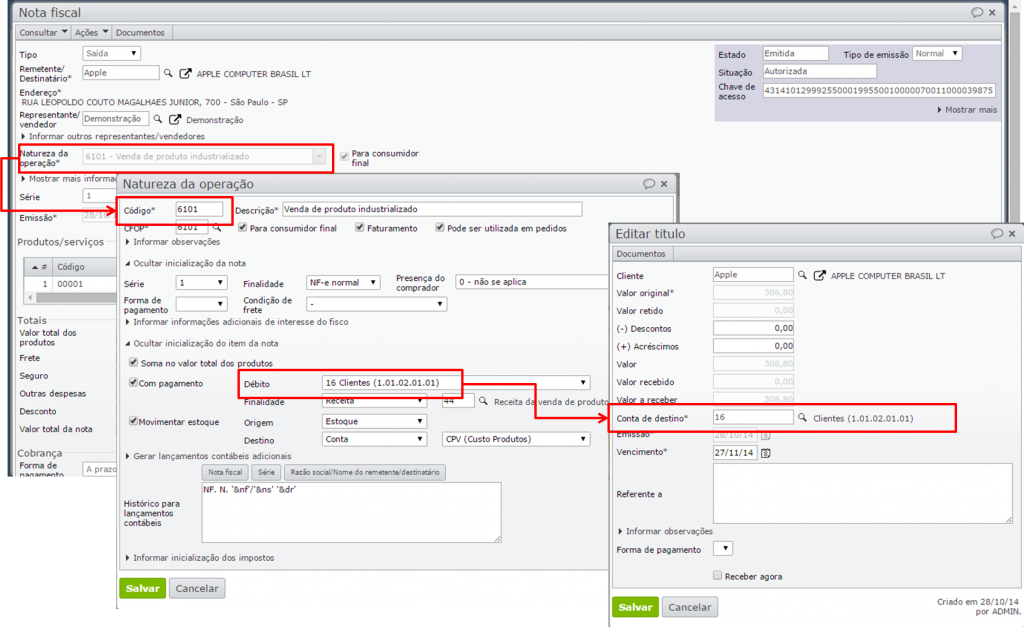Collapse Ocultar inicialização da nota

coord(185,263)
